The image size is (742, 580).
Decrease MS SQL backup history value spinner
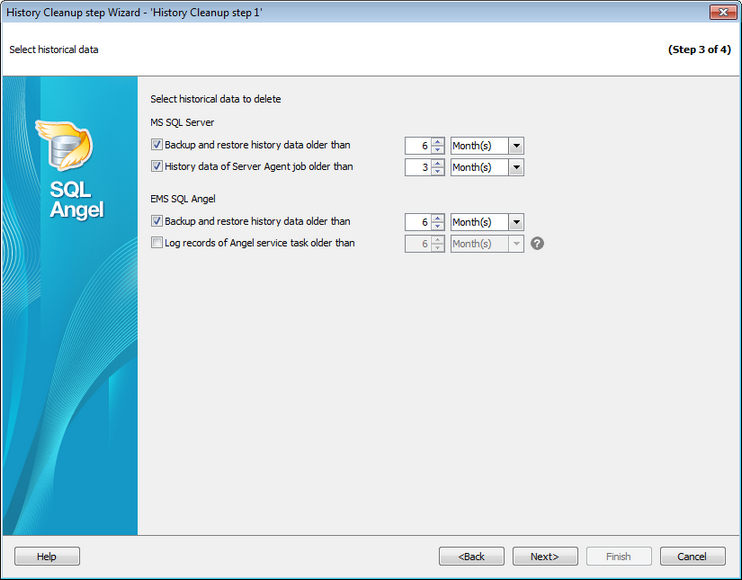tap(438, 150)
